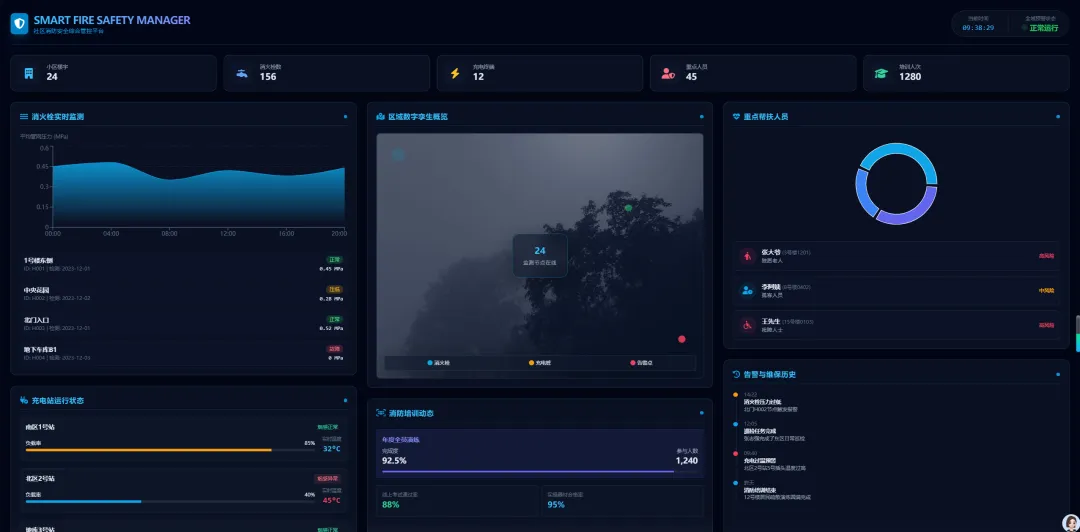Click the blue 40% load bar for 北区2号站
The width and height of the screenshot is (1080, 532).
[x=83, y=501]
